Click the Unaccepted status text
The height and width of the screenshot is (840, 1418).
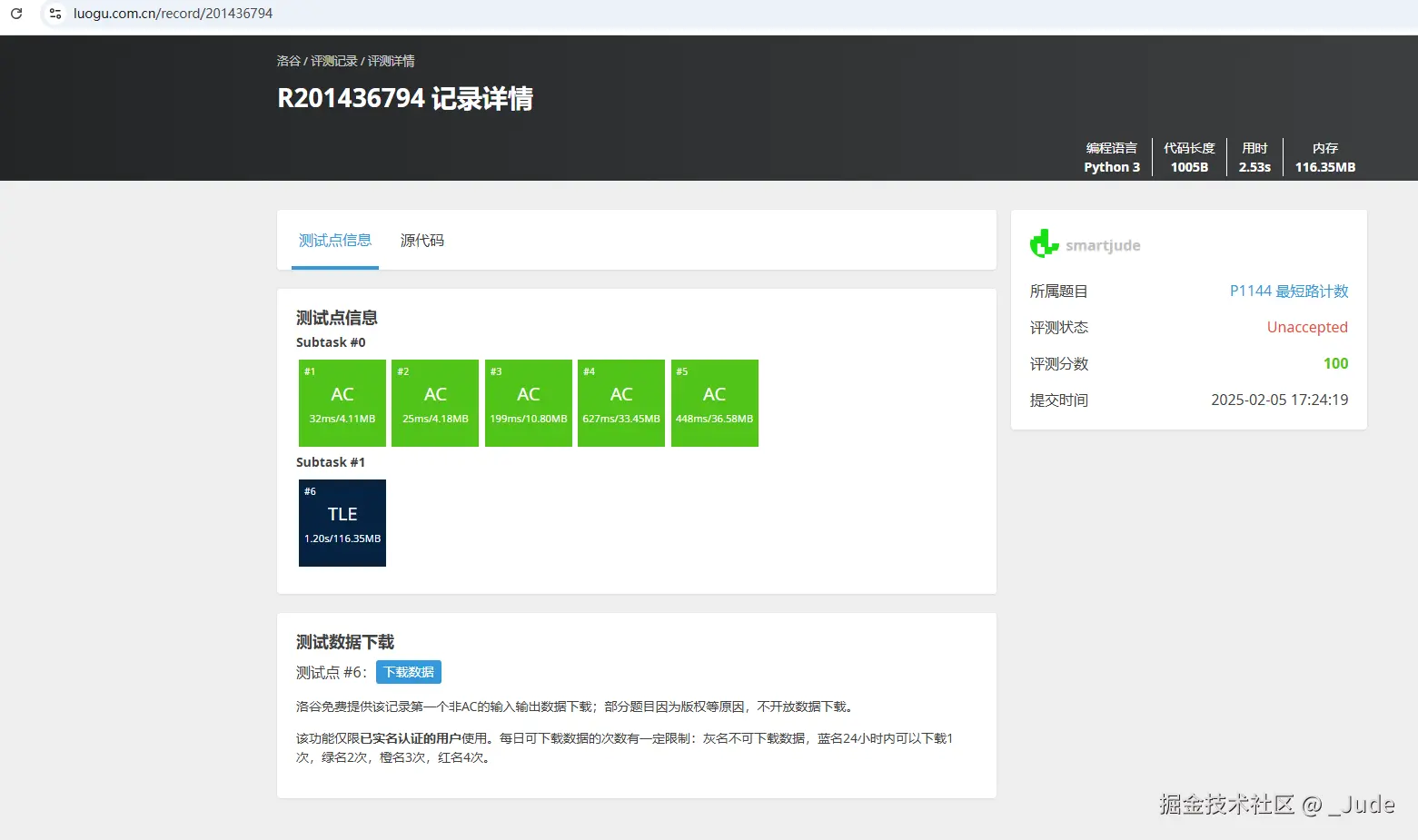pyautogui.click(x=1307, y=327)
